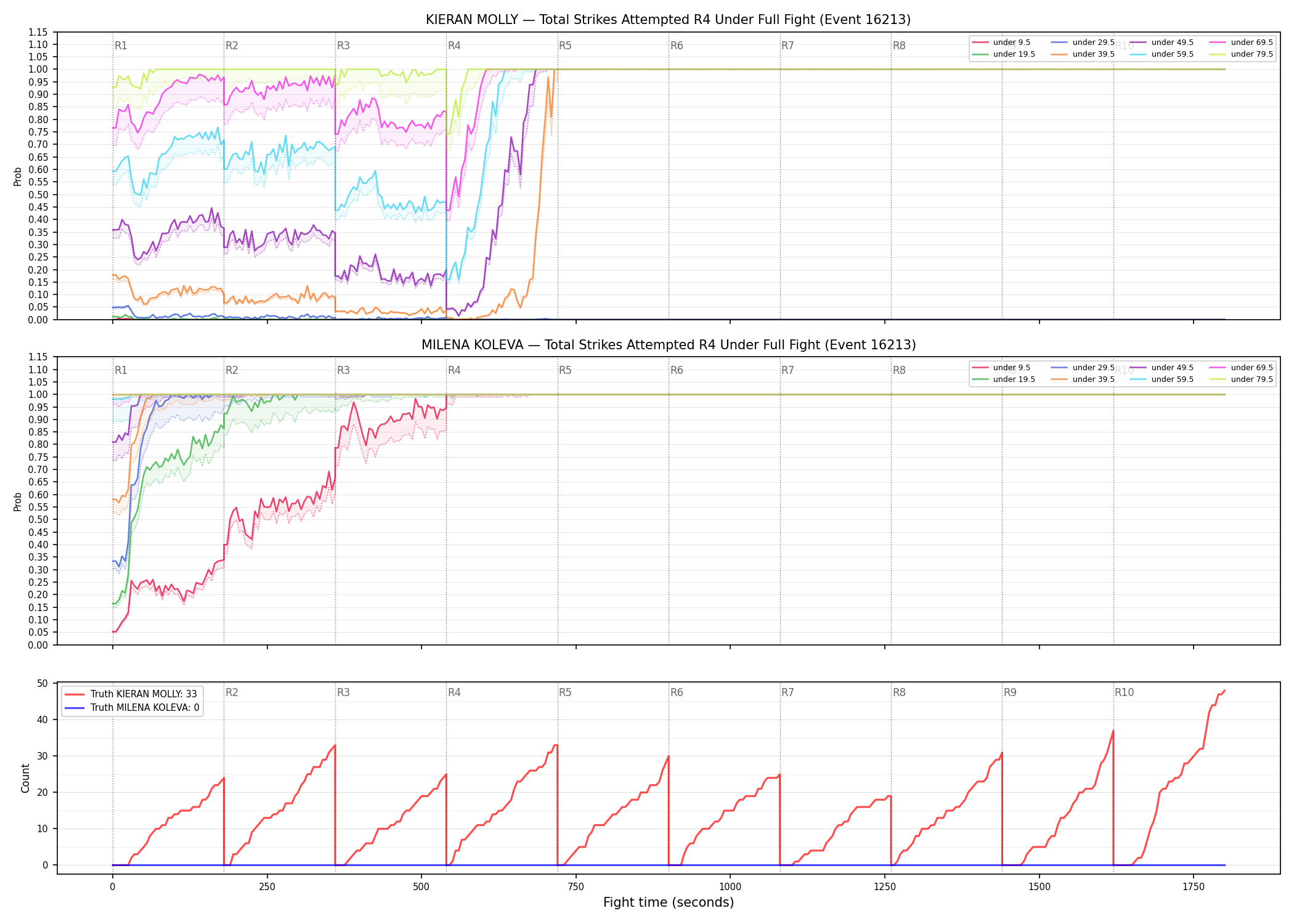Click the 1750 tick label on x-axis
This screenshot has height=924, width=1294.
(x=1194, y=887)
